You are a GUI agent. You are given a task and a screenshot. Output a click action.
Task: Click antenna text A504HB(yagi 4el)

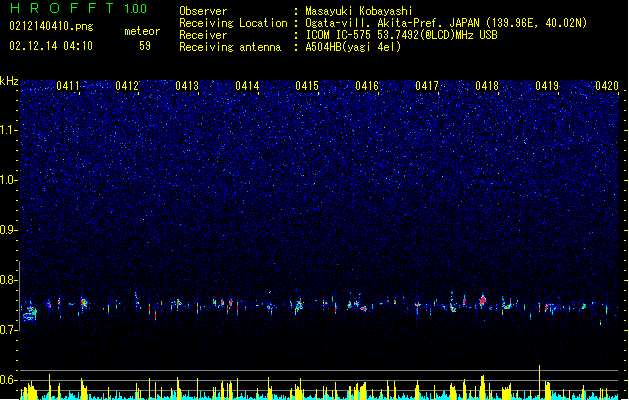point(353,47)
